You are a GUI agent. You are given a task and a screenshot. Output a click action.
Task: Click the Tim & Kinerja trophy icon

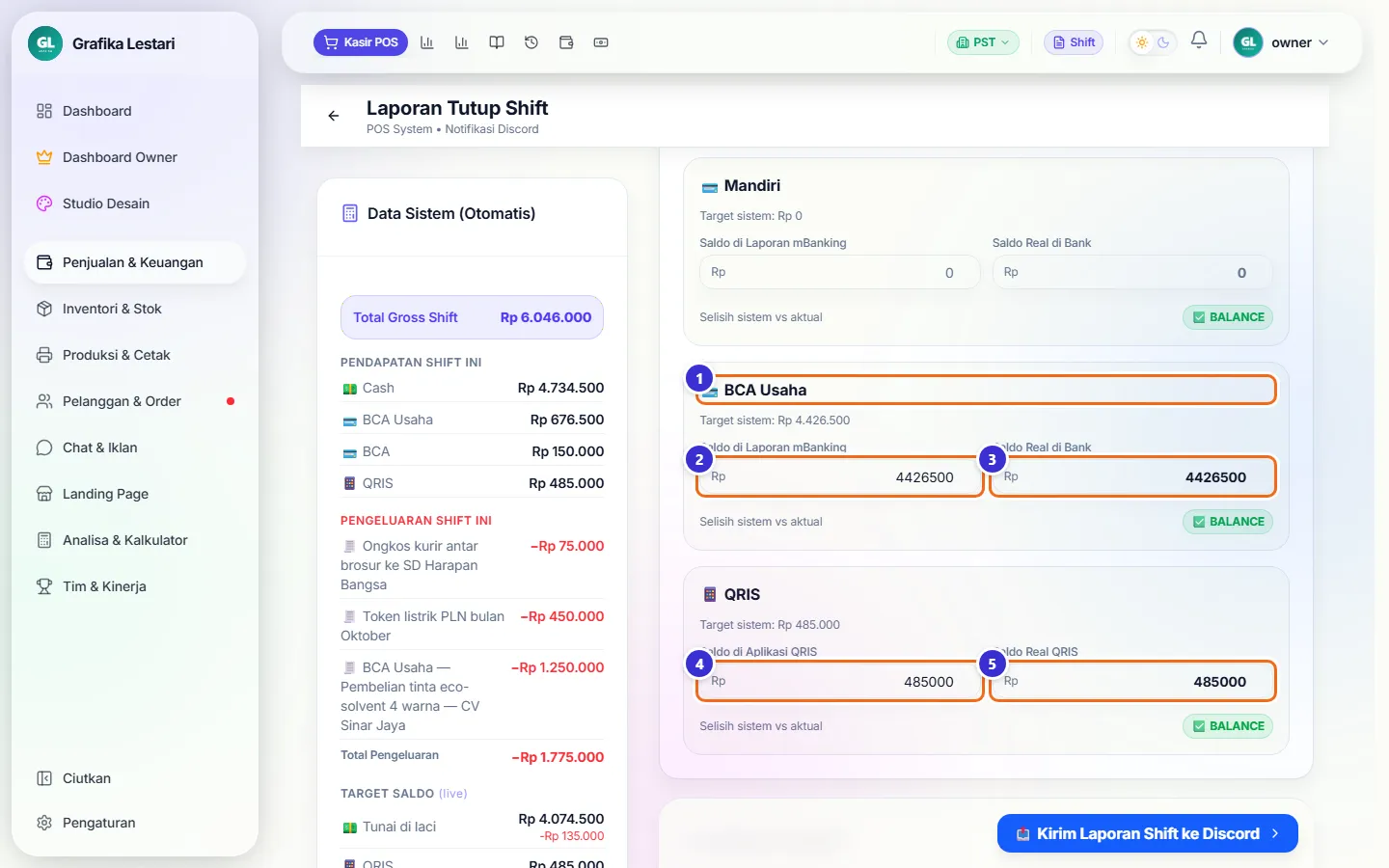pos(44,586)
